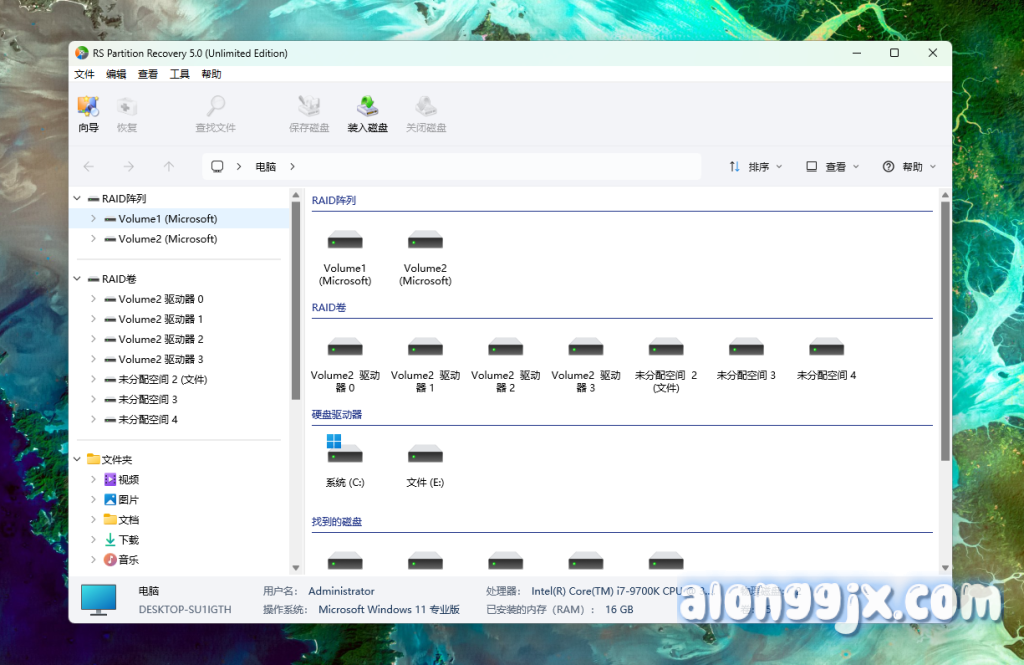Screen dimensions: 1024x665
Task: Click the main pane vertical scrollbar
Action: coord(945,330)
